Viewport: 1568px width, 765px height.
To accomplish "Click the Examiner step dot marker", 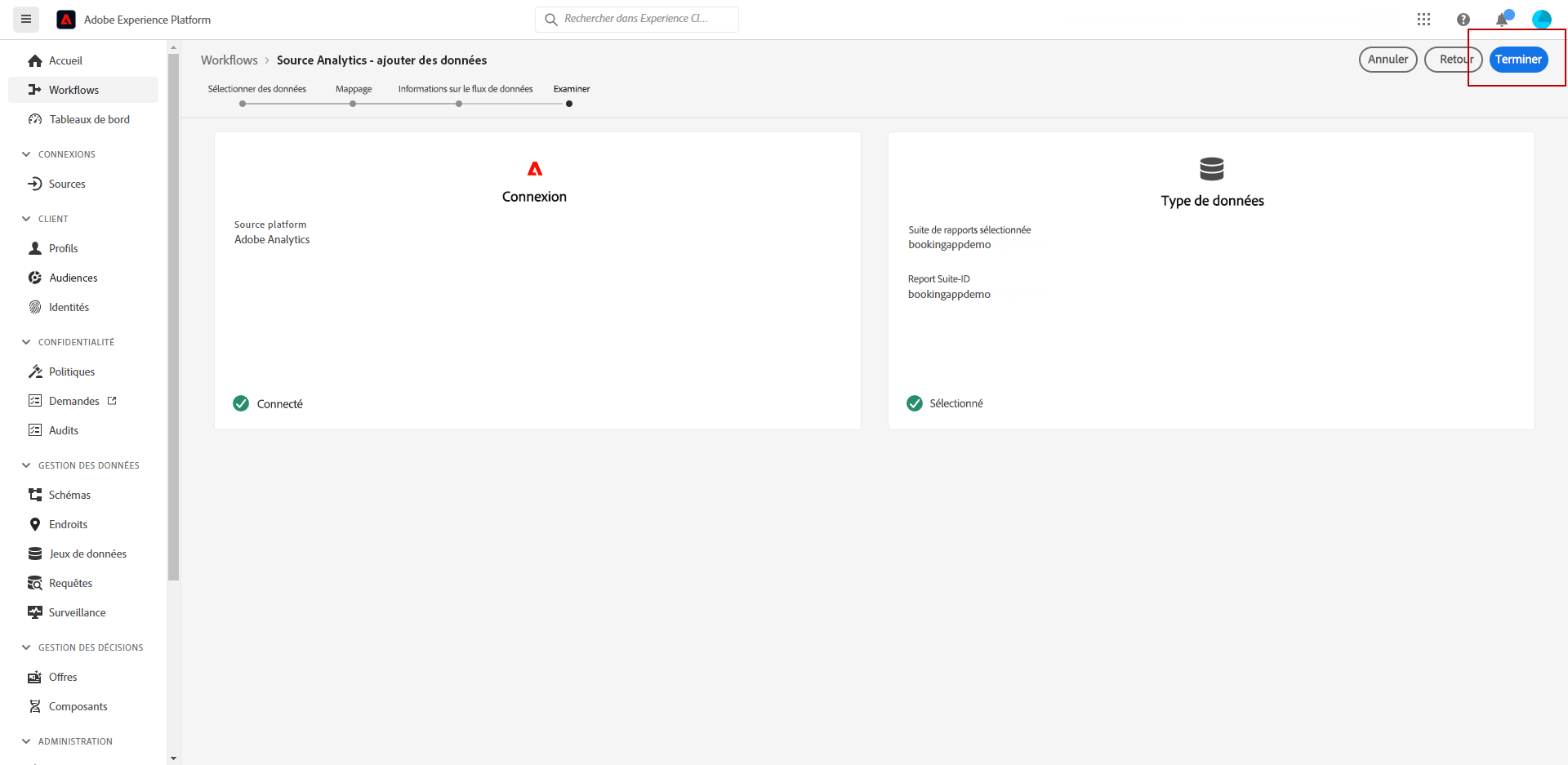I will click(569, 104).
